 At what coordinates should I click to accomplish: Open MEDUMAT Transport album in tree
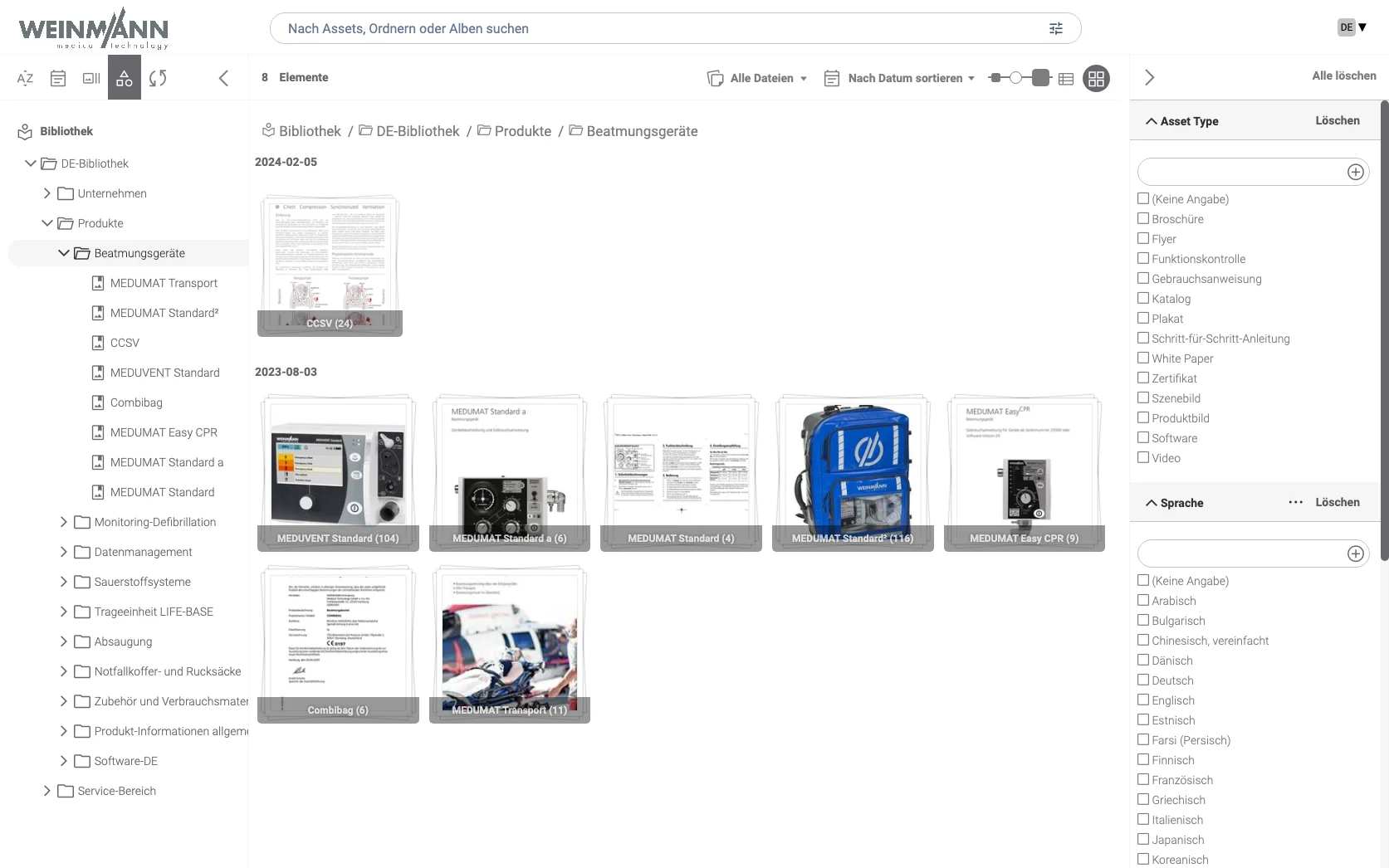click(164, 283)
